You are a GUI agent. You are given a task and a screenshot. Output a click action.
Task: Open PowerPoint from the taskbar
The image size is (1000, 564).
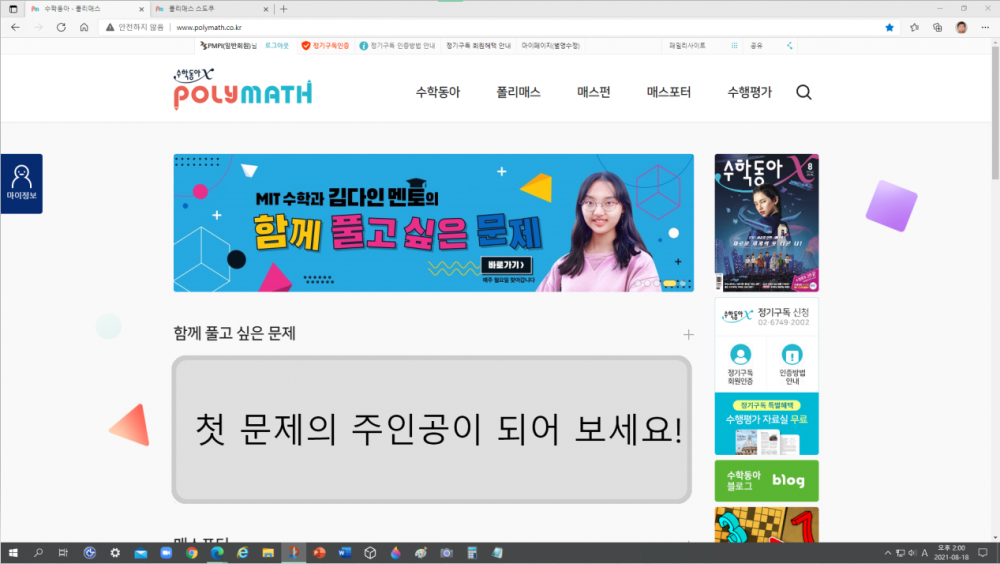tap(319, 553)
